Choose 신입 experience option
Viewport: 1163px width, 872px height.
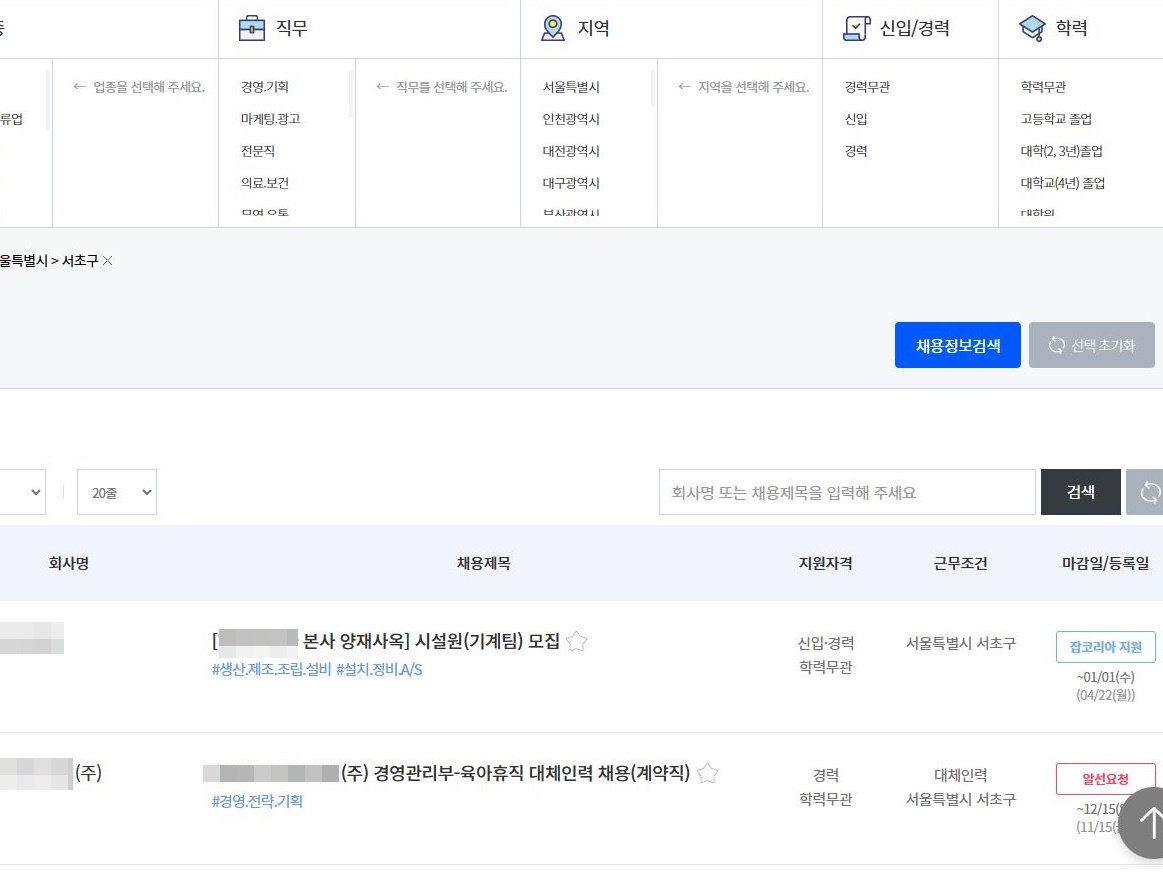[x=856, y=119]
